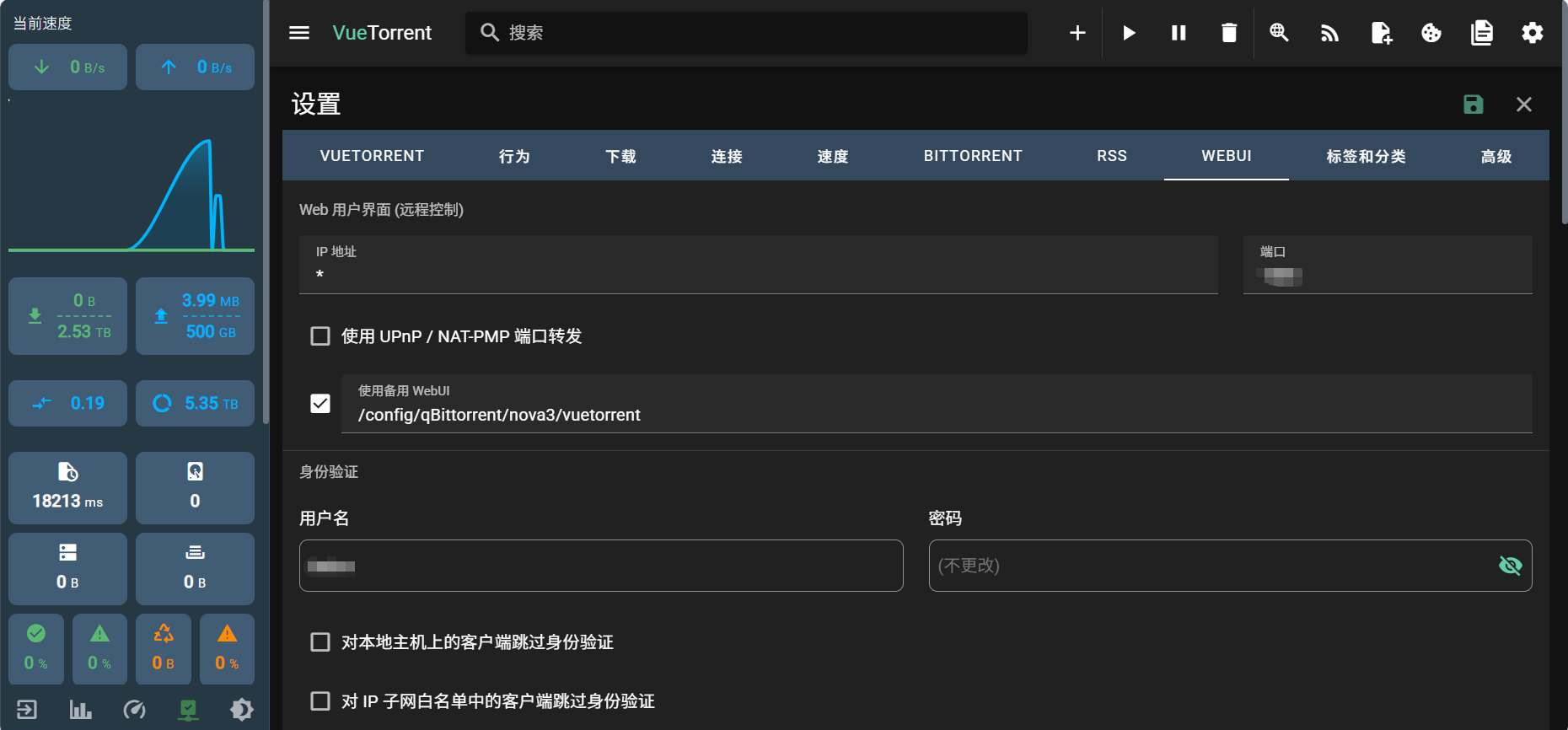Open the RSS feed icon
Screen dimensions: 1568x730
pyautogui.click(x=1329, y=33)
